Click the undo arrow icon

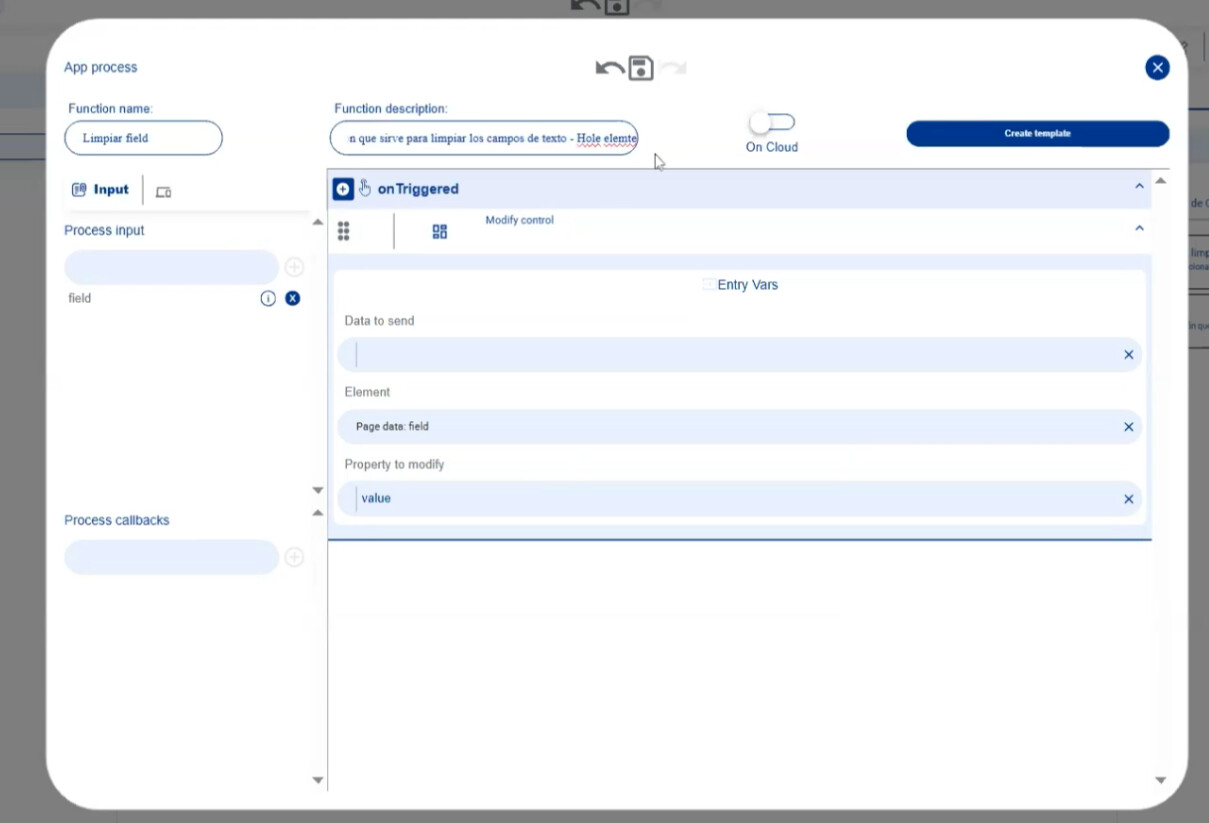608,68
